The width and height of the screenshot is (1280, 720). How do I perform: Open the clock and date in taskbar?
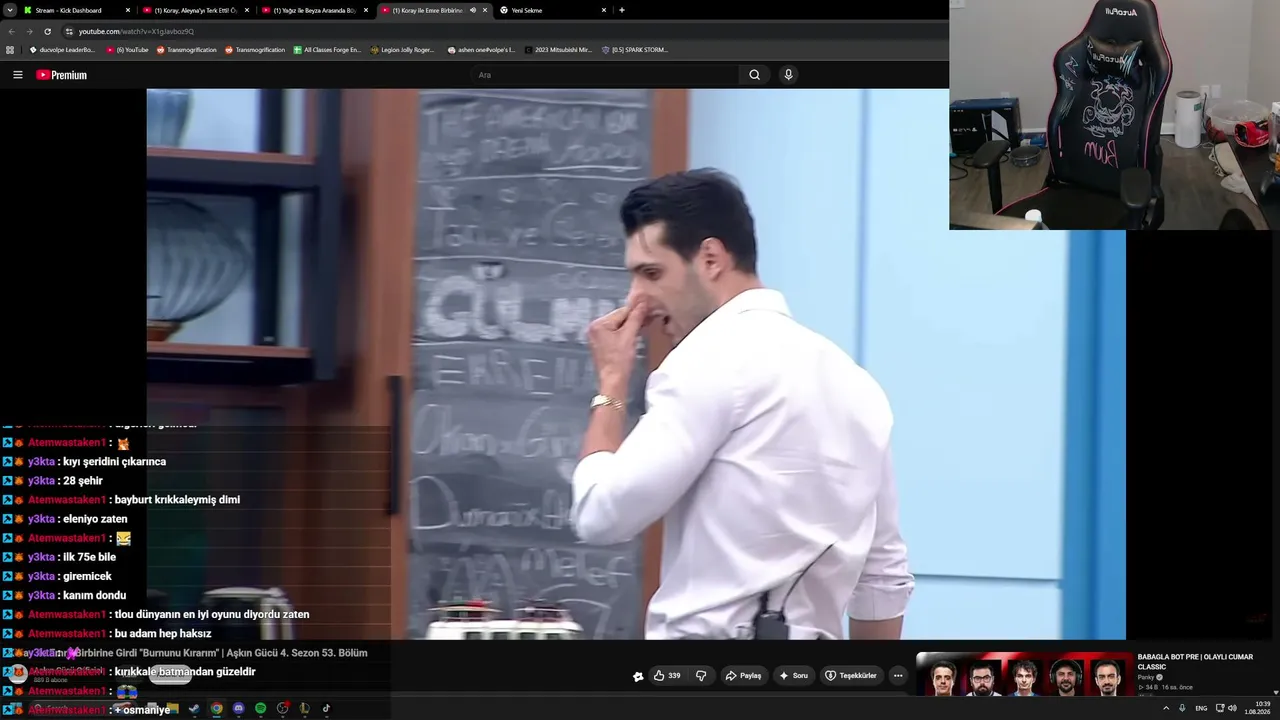click(x=1257, y=708)
